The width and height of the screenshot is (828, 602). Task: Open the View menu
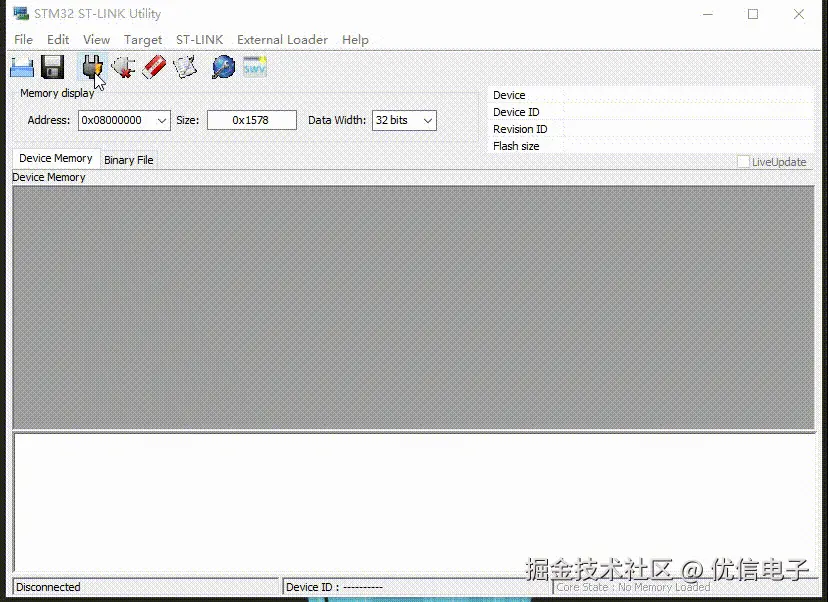point(96,40)
